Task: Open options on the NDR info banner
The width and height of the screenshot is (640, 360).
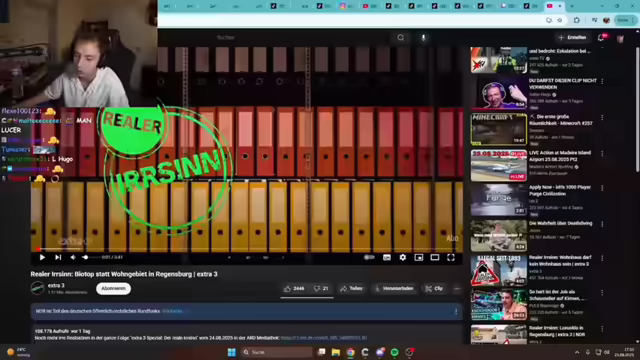Action: click(456, 311)
